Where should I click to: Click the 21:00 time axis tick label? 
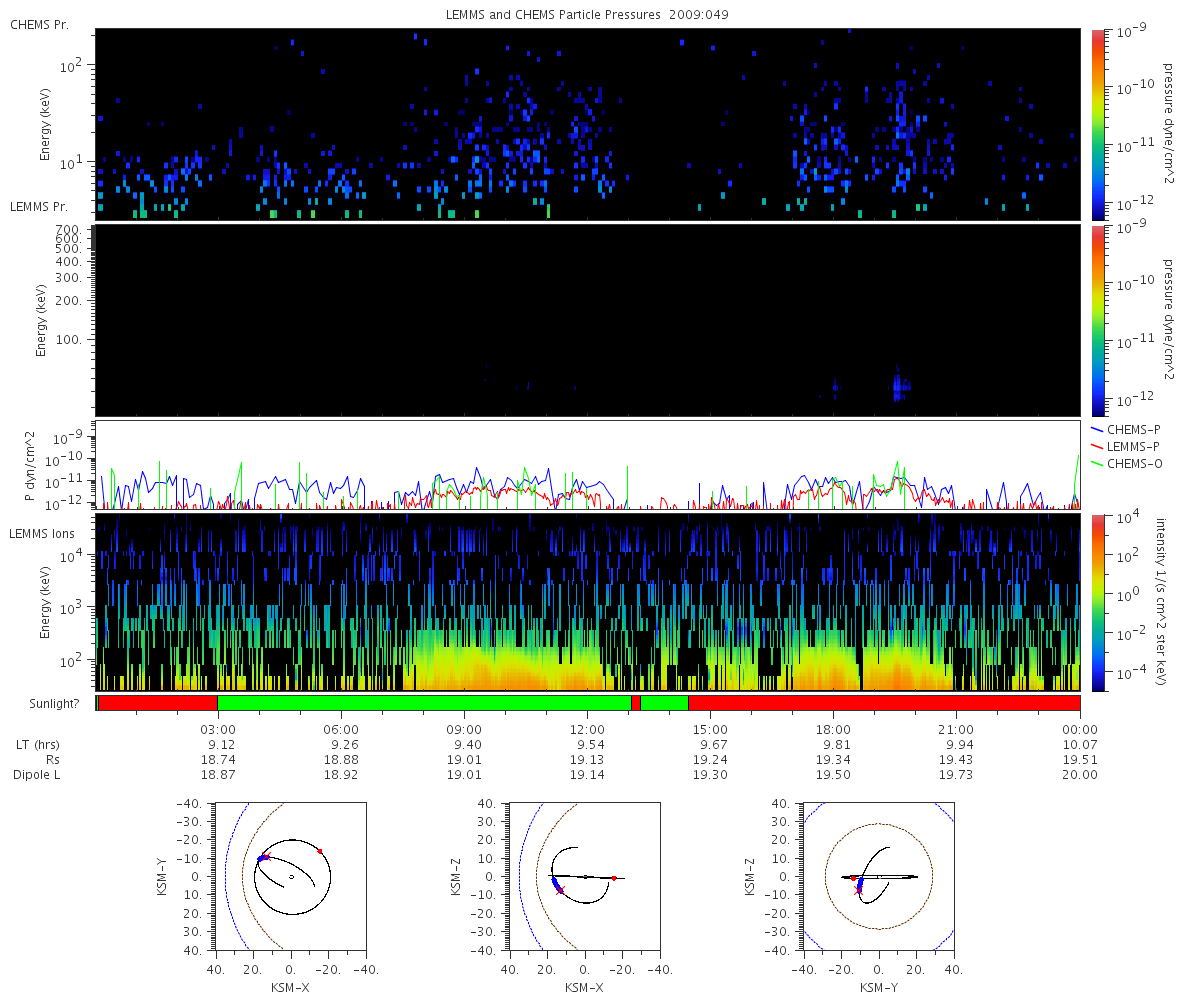pos(957,728)
